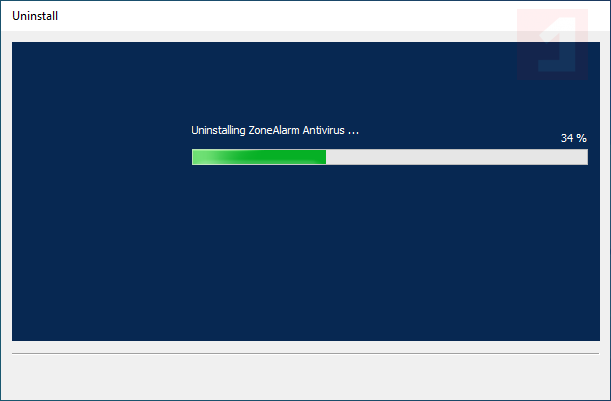Click the uninstall progress bar
This screenshot has height=401, width=611.
tap(390, 157)
